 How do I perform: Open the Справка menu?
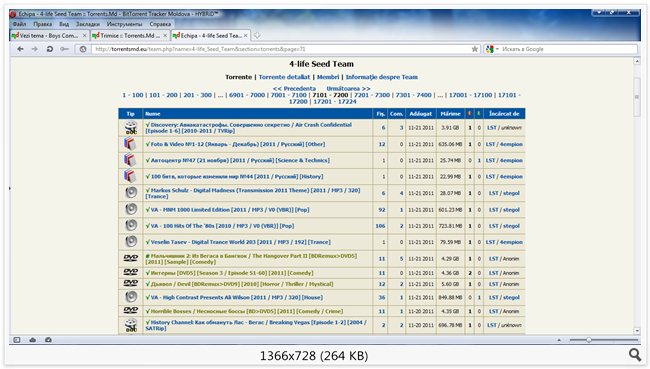point(160,24)
